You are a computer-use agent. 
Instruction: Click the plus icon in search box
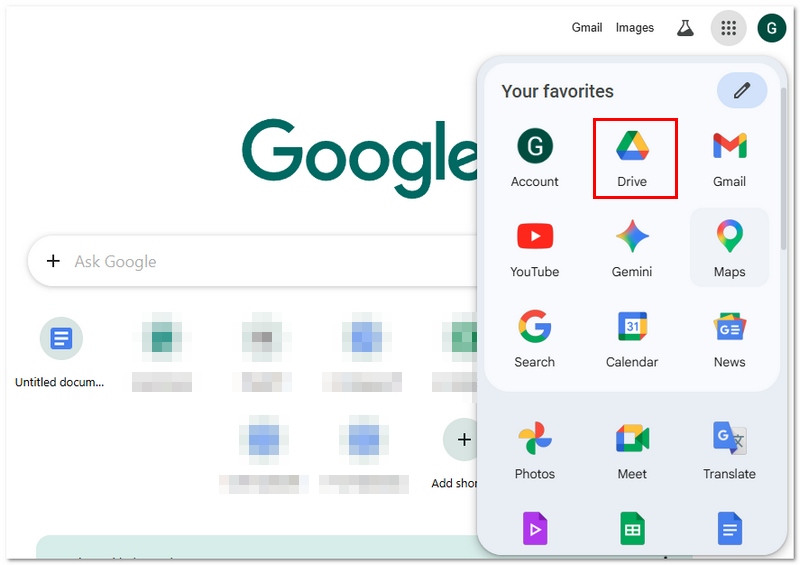tap(53, 261)
